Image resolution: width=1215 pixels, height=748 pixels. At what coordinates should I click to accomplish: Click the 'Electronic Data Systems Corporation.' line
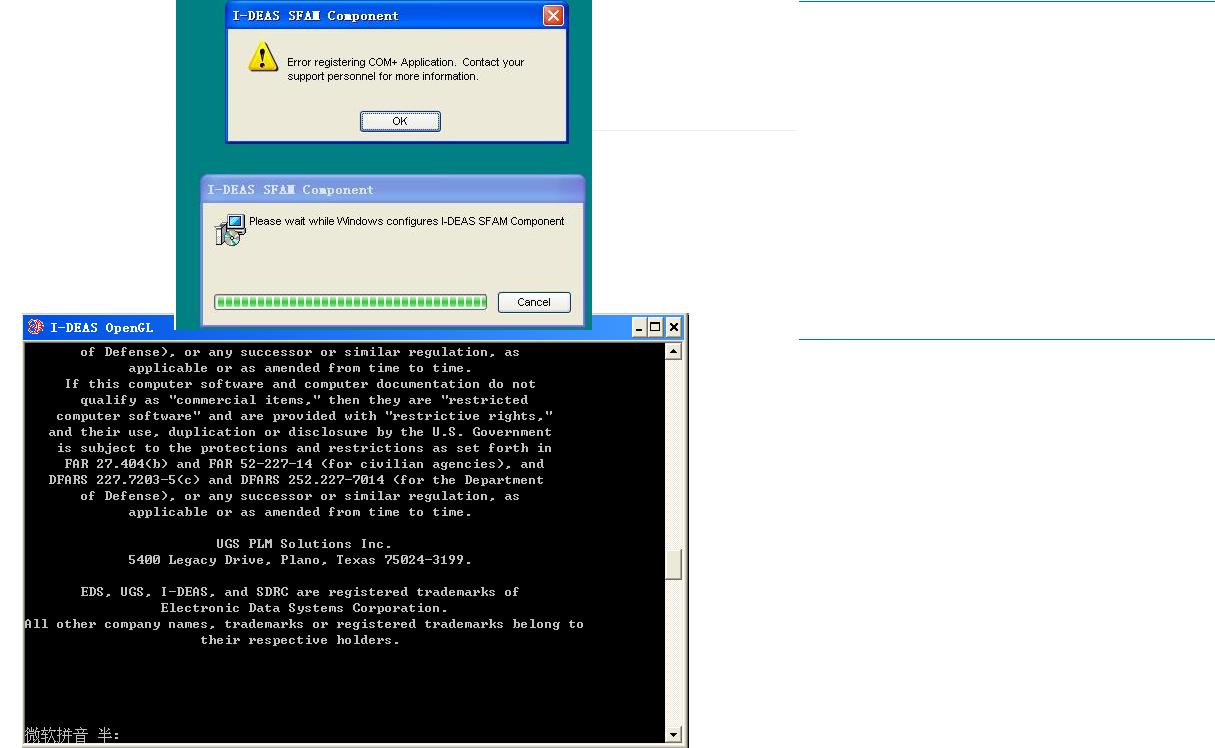click(304, 608)
